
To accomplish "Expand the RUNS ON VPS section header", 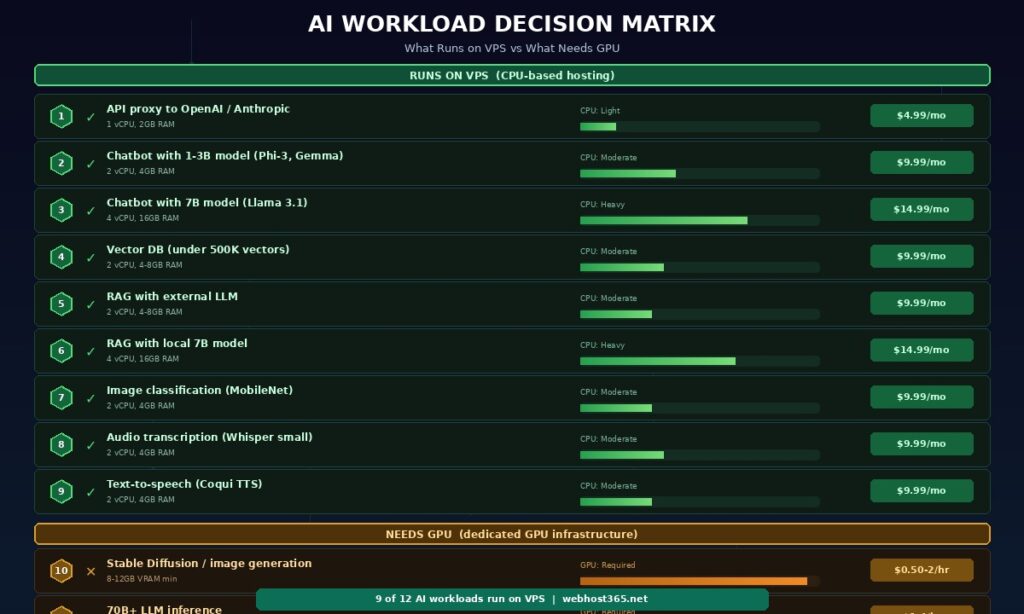I will pos(512,75).
